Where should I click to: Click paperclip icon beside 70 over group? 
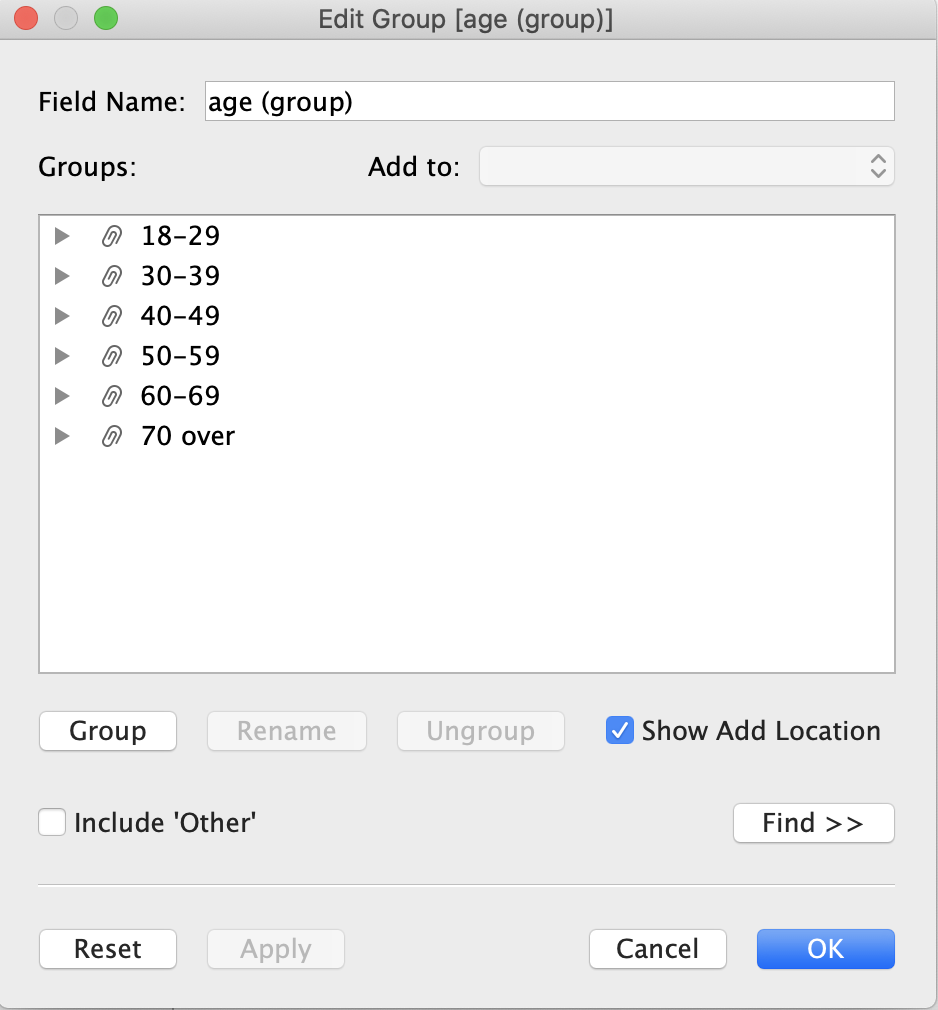point(112,436)
